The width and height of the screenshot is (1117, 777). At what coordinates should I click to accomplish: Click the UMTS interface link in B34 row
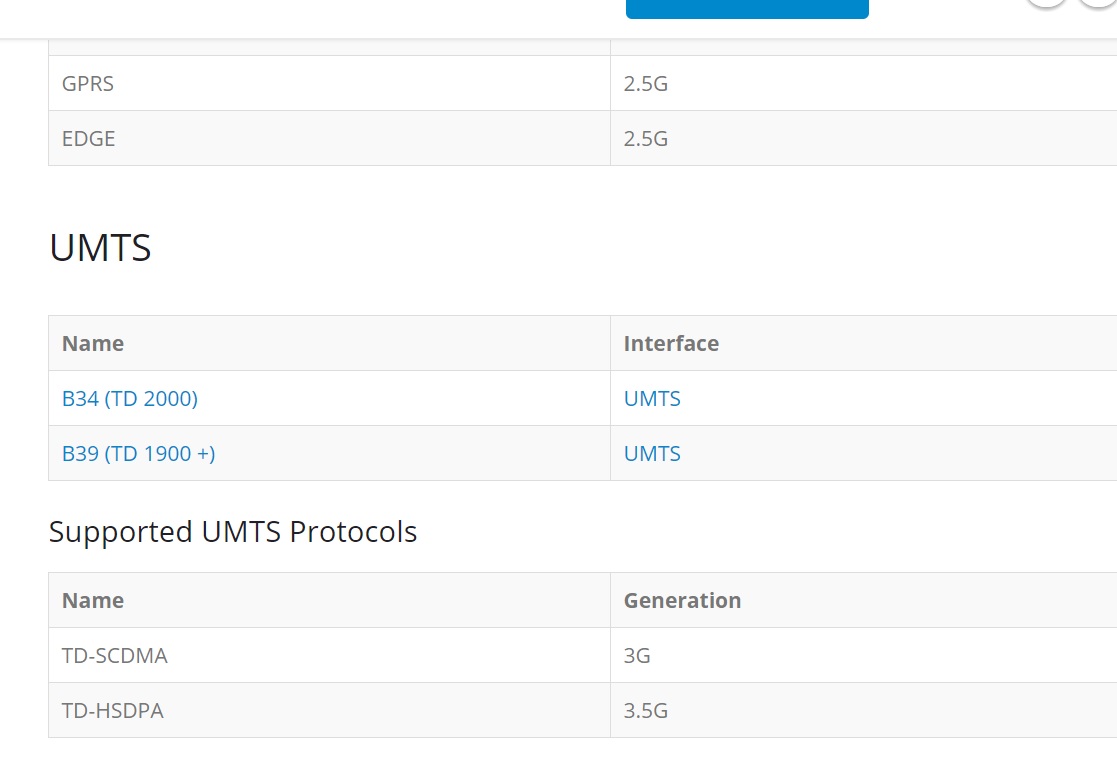pyautogui.click(x=652, y=399)
